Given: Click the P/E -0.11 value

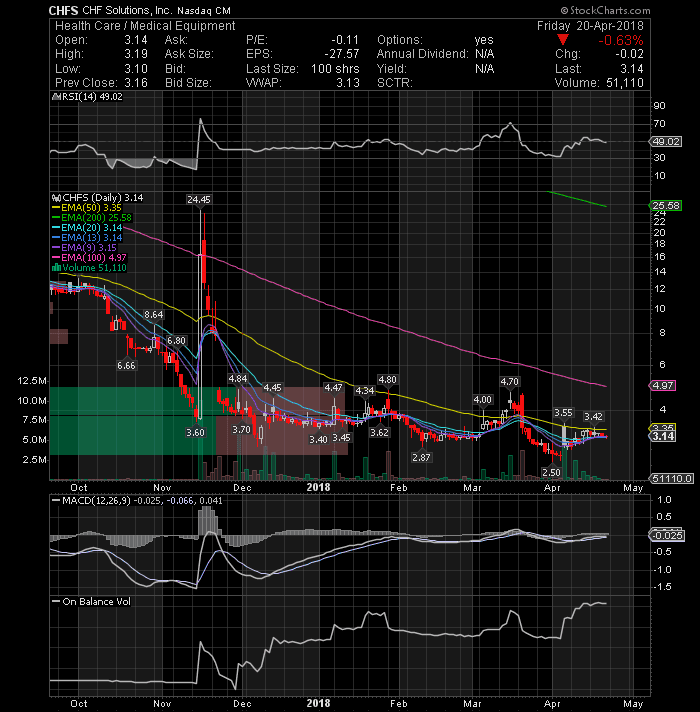Looking at the screenshot, I should pos(345,40).
